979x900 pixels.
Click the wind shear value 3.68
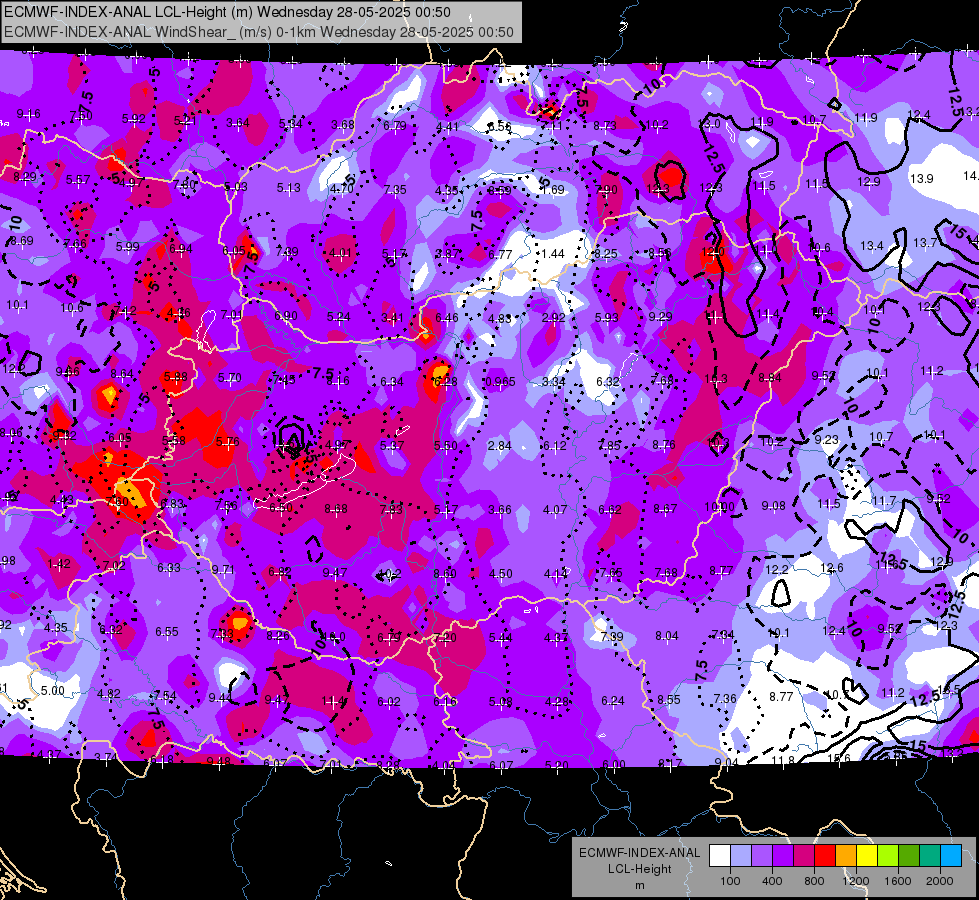coord(343,125)
